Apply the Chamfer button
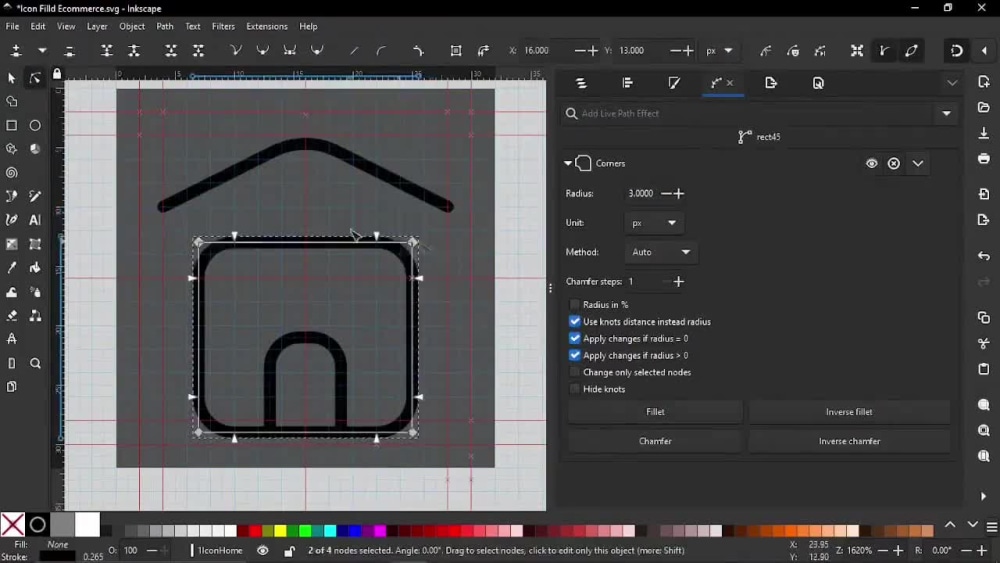 click(655, 441)
